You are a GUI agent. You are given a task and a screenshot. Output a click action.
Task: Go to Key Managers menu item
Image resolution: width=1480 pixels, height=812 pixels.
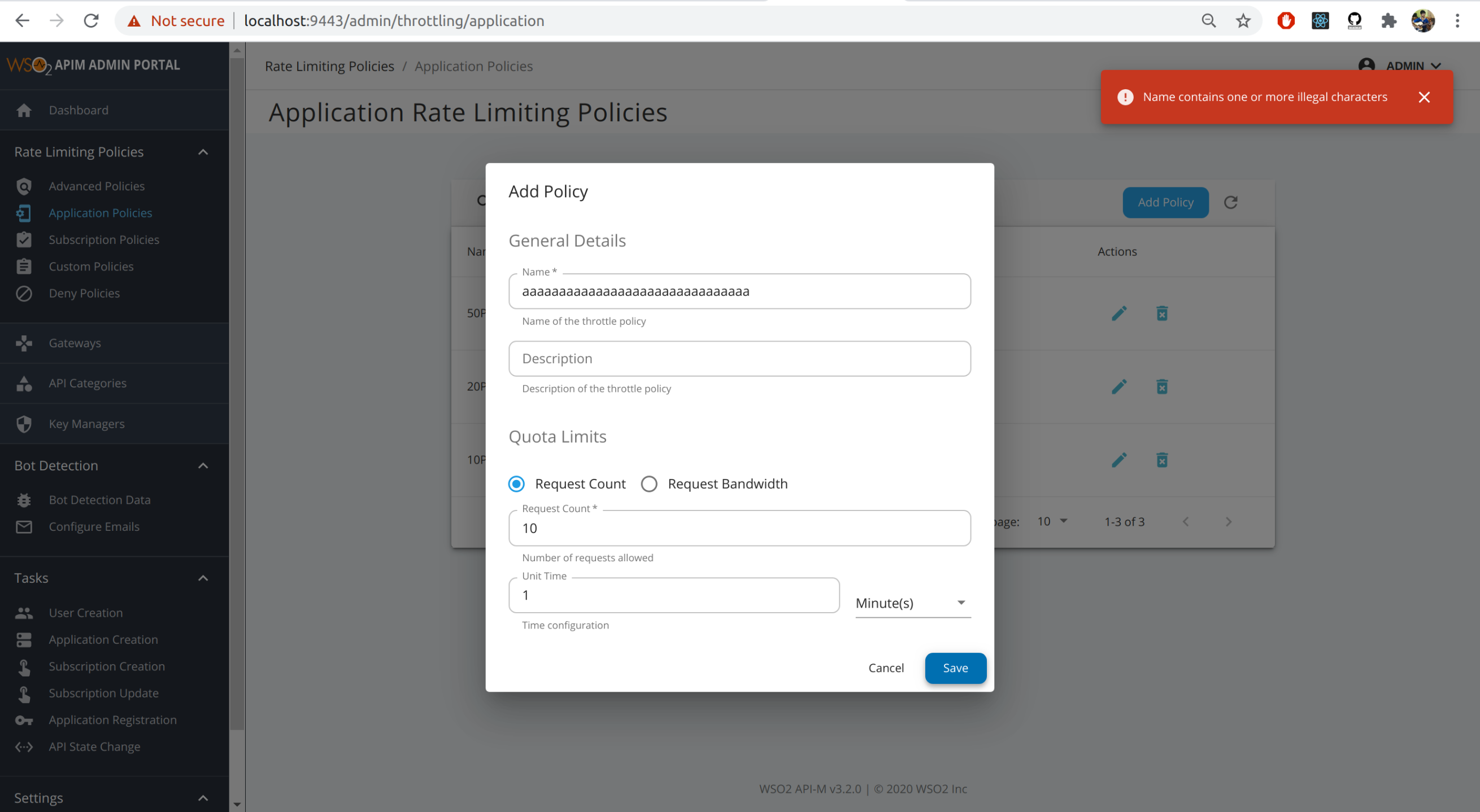pos(86,424)
